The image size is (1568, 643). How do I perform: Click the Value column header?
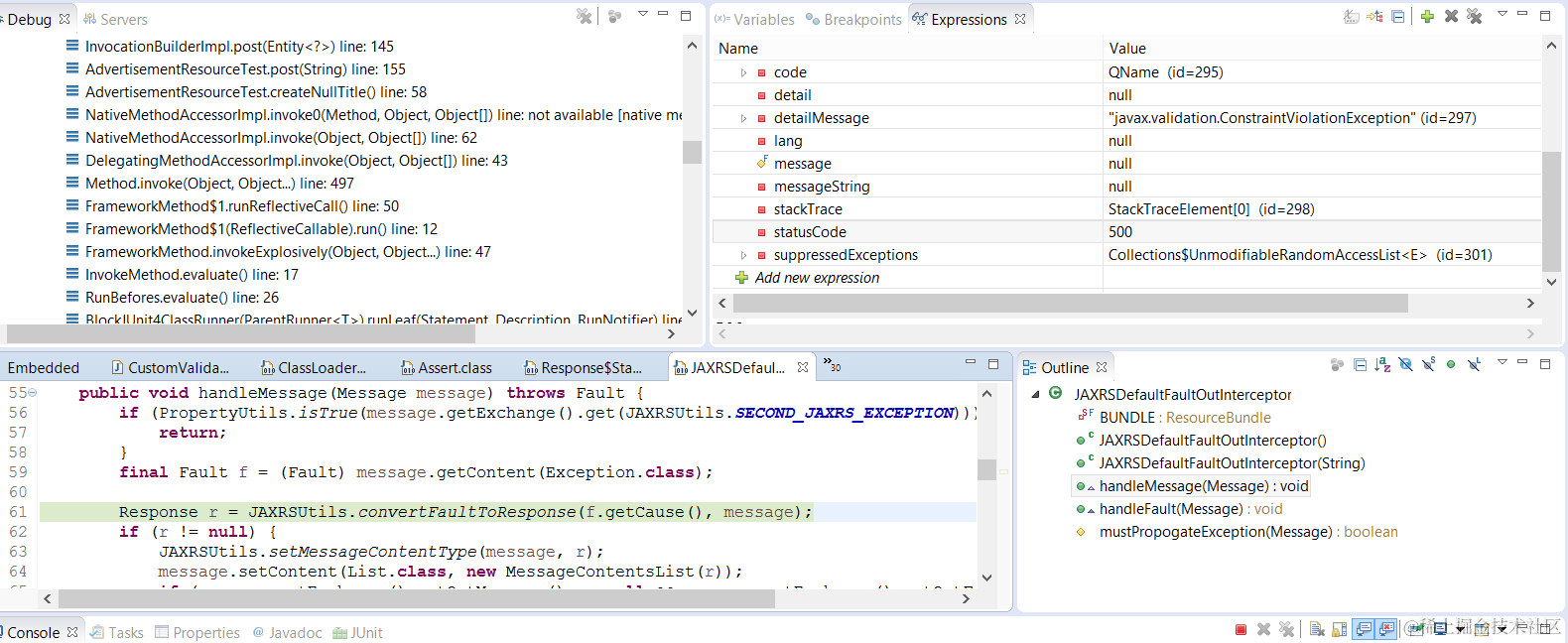coord(1322,48)
